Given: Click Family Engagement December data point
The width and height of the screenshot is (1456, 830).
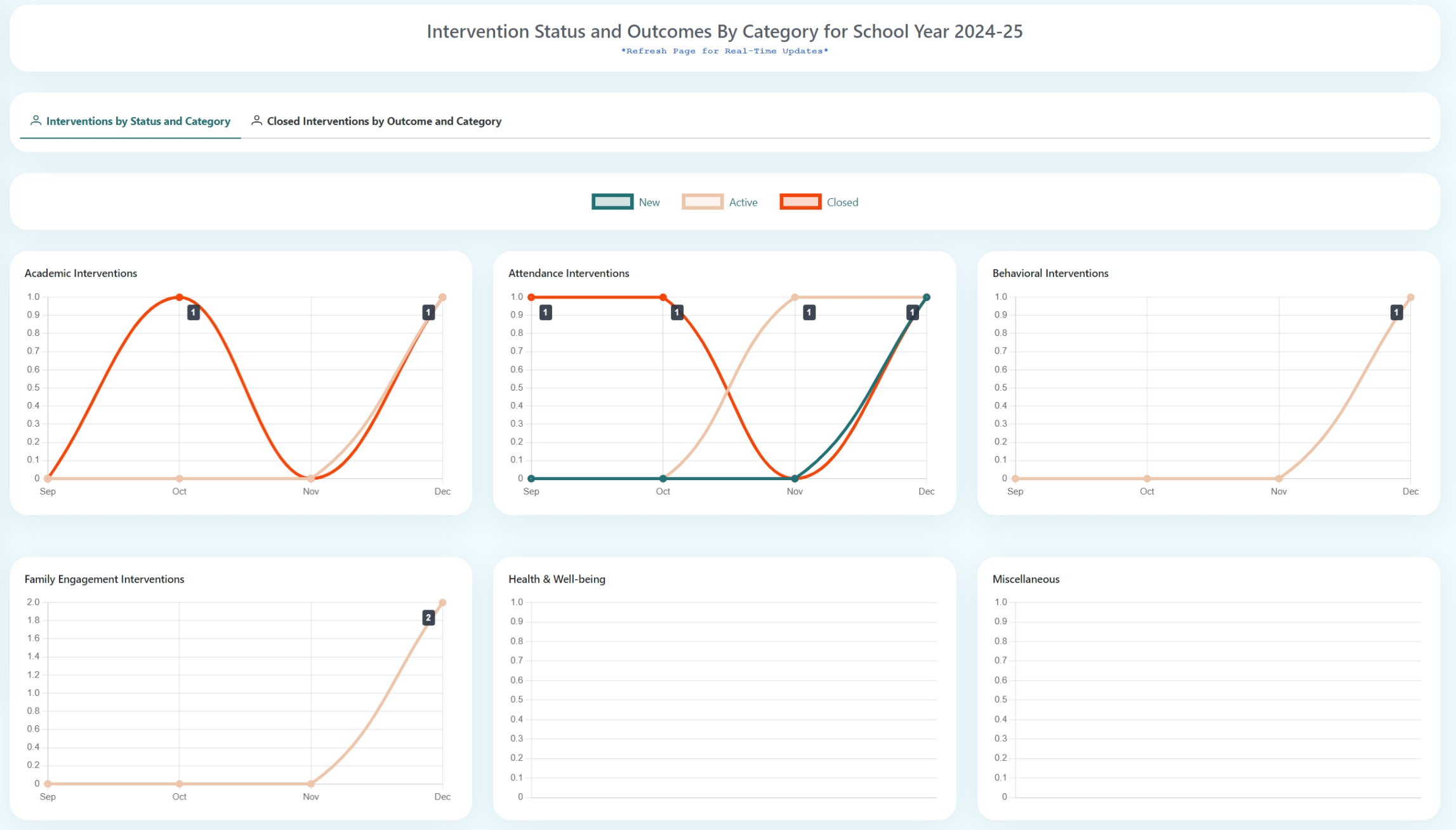Looking at the screenshot, I should click(x=442, y=603).
